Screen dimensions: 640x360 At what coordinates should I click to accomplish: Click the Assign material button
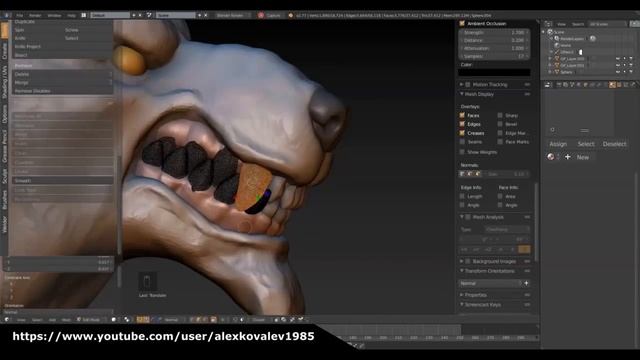[558, 144]
